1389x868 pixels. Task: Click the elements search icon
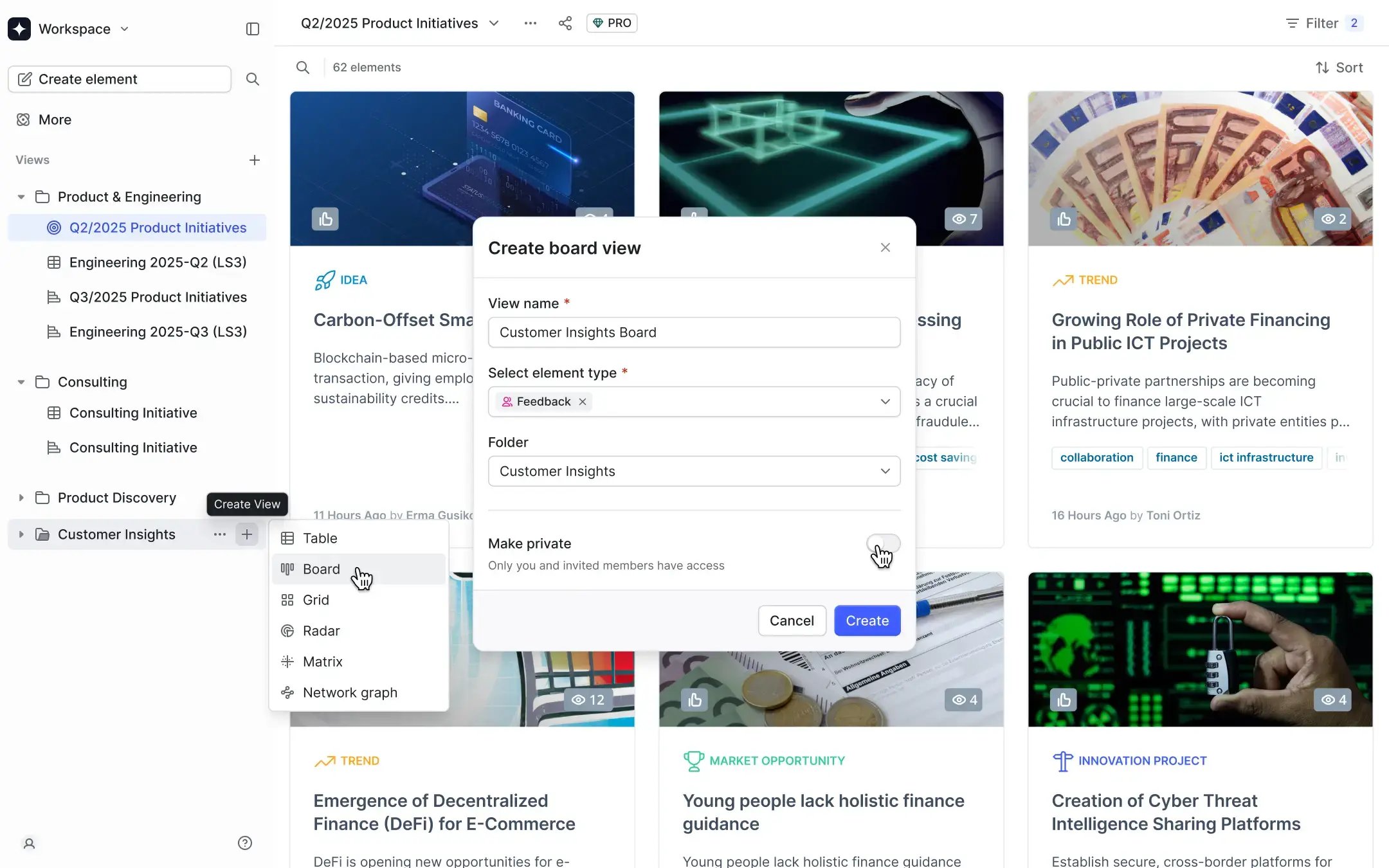tap(302, 68)
